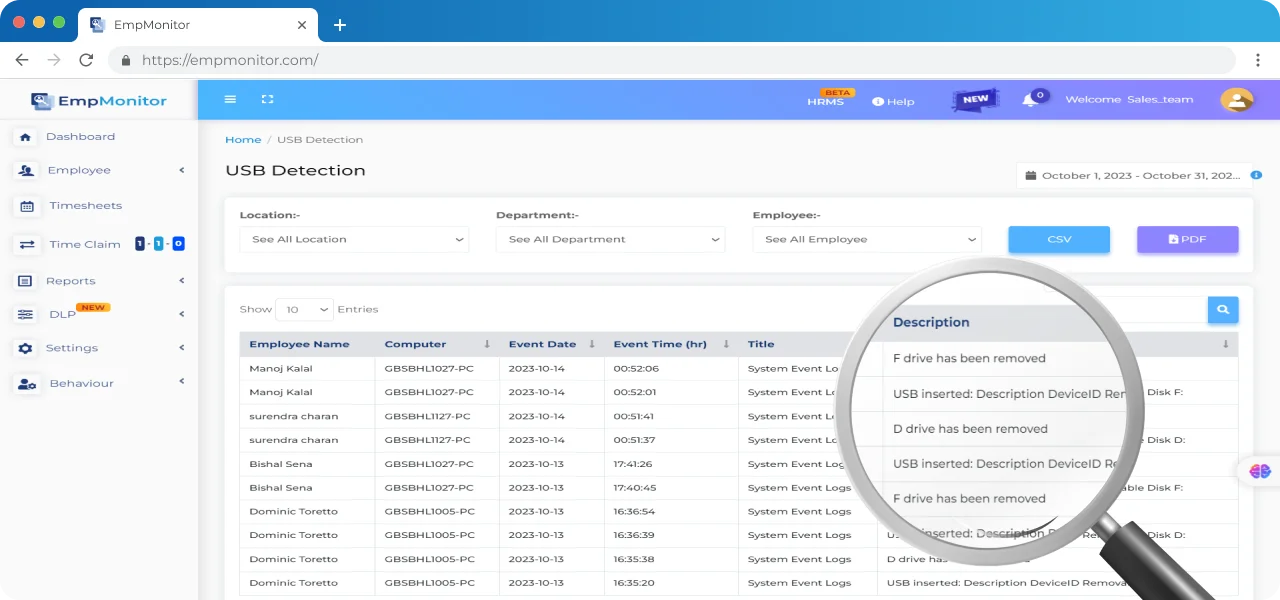Click the Employee Name column header

pos(299,344)
